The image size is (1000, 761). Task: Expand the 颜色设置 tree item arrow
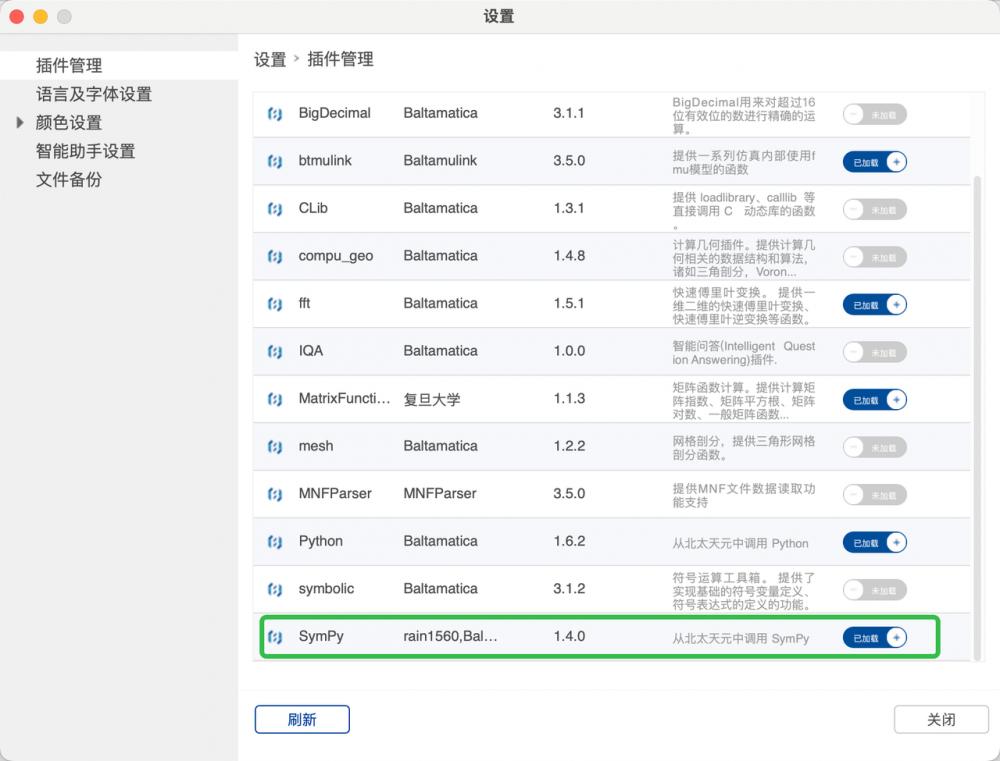coord(20,123)
